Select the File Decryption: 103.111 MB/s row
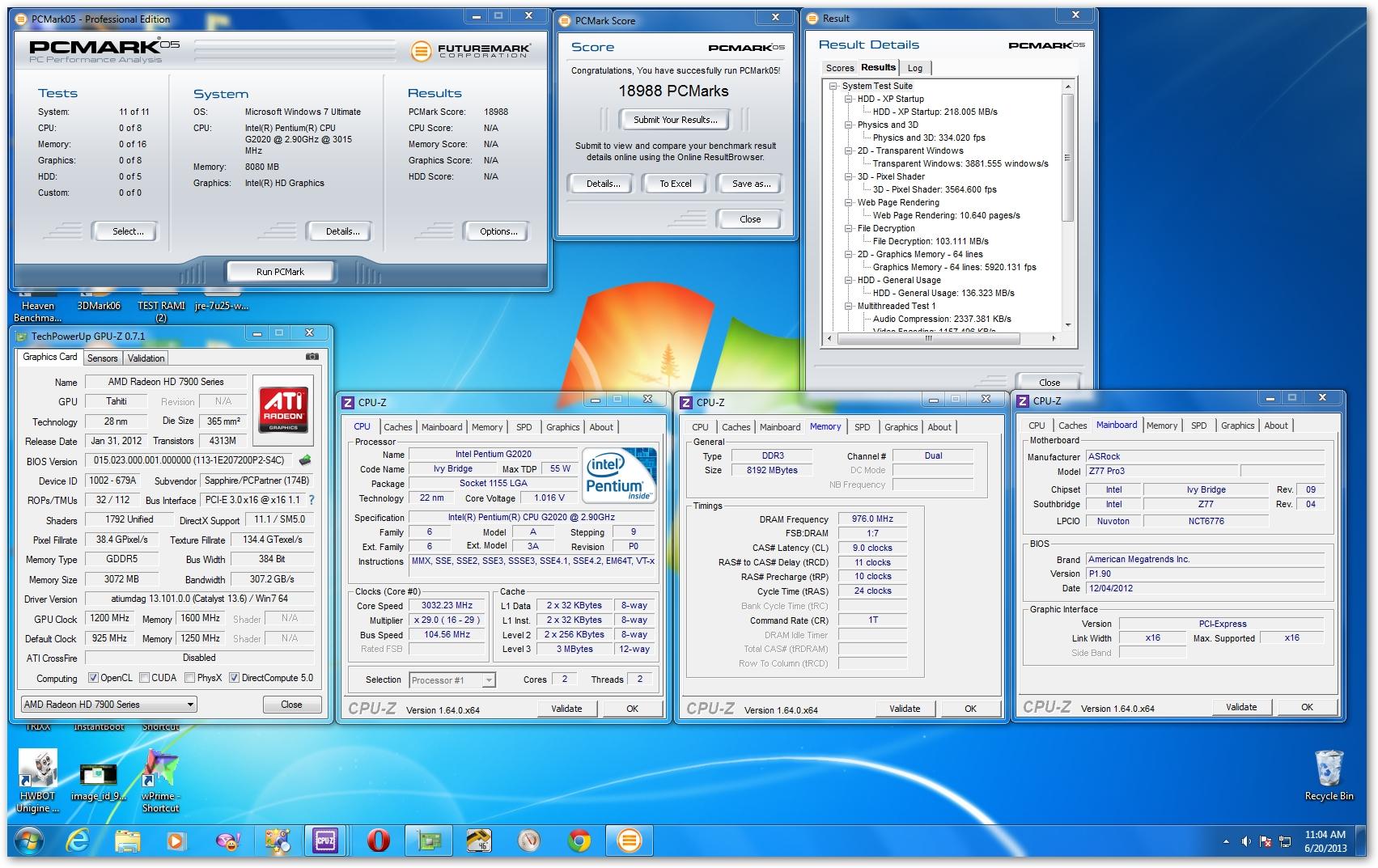 point(931,241)
